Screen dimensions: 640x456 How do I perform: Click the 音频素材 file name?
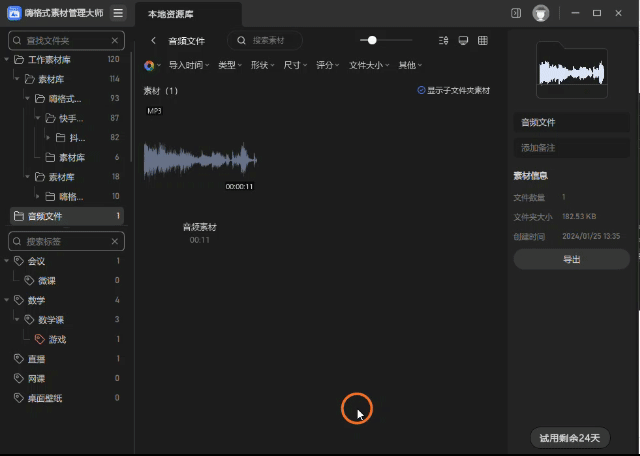[x=200, y=227]
